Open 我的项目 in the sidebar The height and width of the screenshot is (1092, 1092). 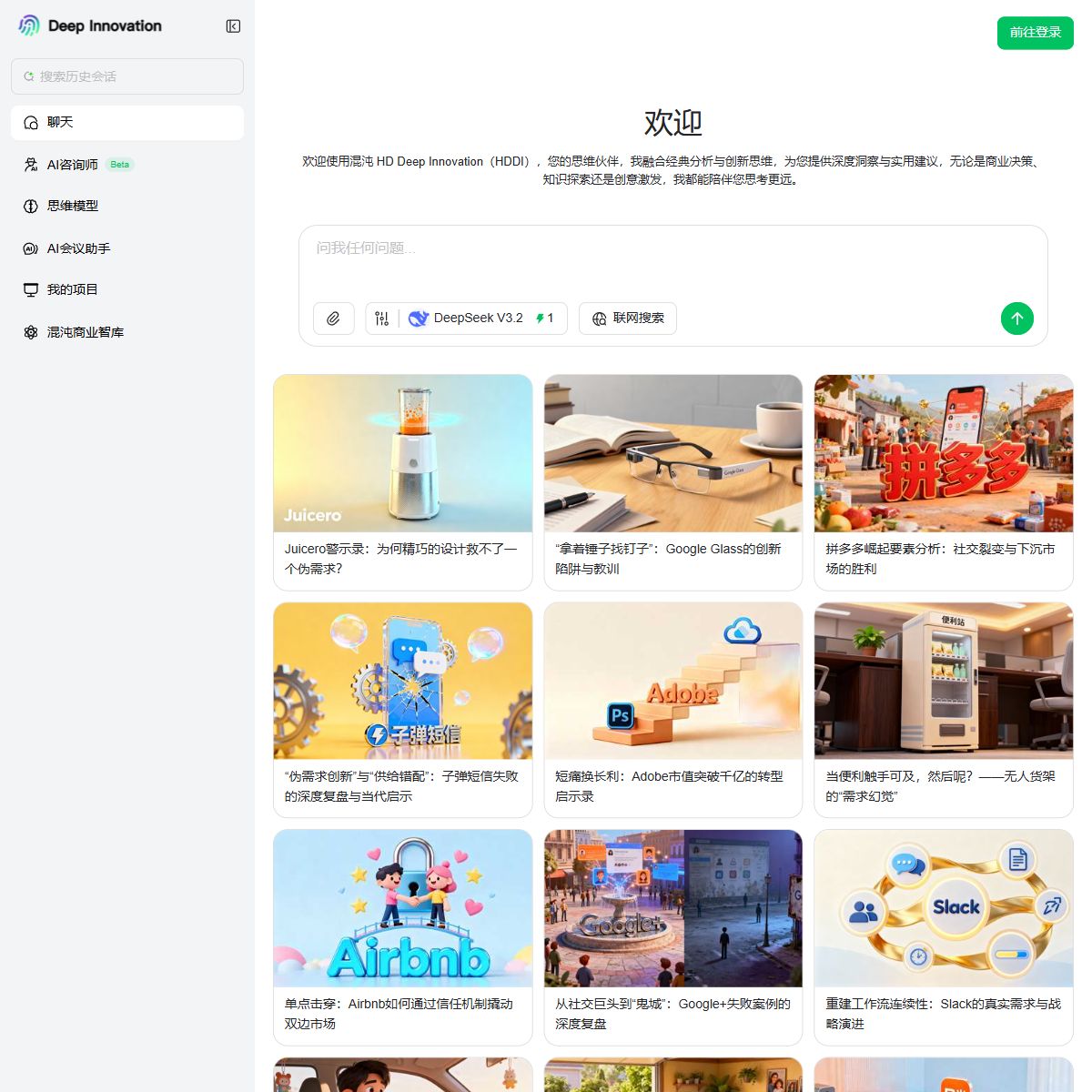127,290
